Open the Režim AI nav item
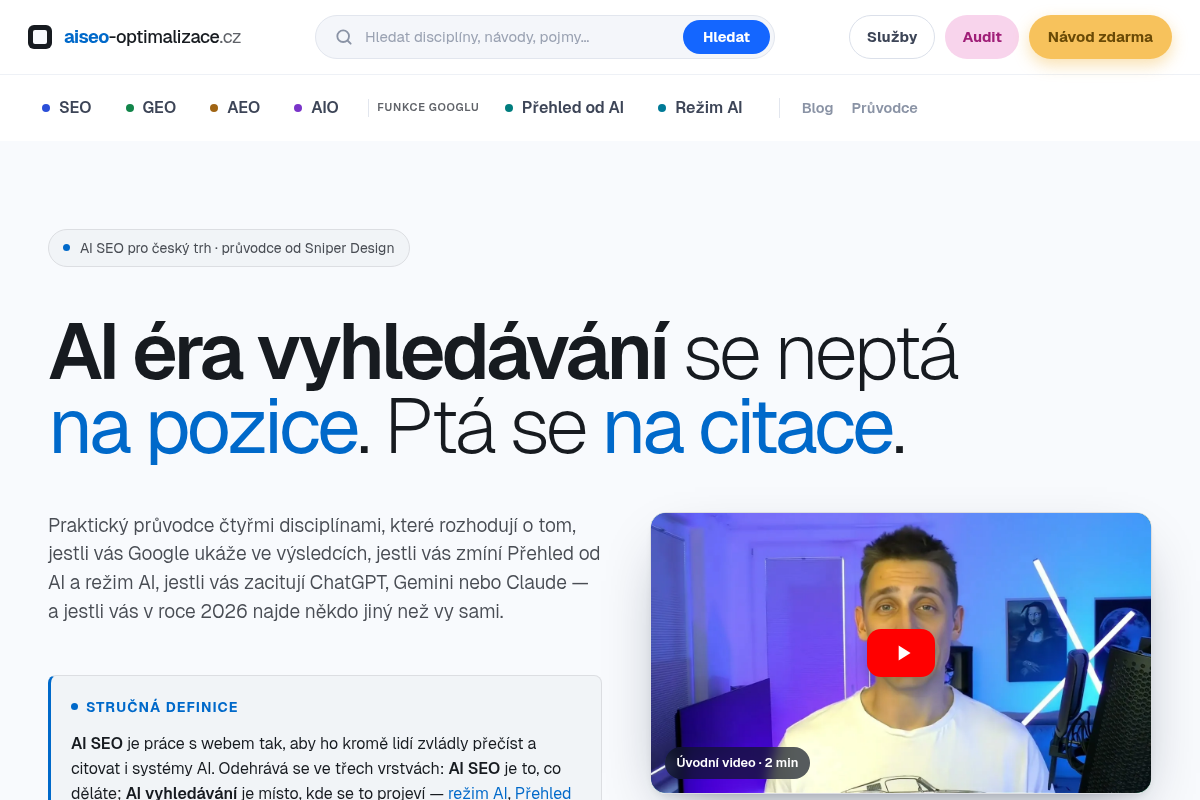The width and height of the screenshot is (1200, 800). click(700, 107)
